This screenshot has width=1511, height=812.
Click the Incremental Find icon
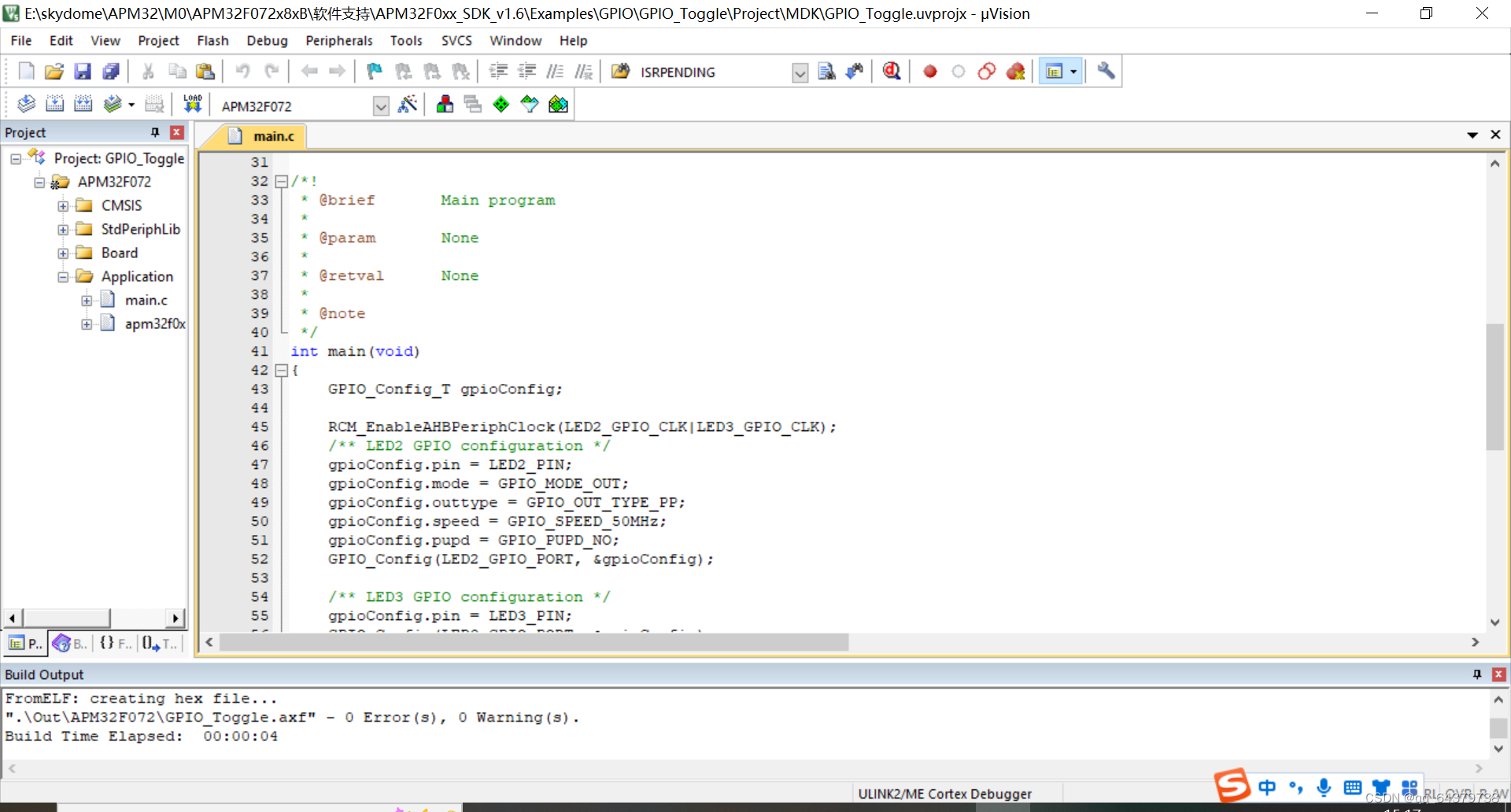coord(855,72)
